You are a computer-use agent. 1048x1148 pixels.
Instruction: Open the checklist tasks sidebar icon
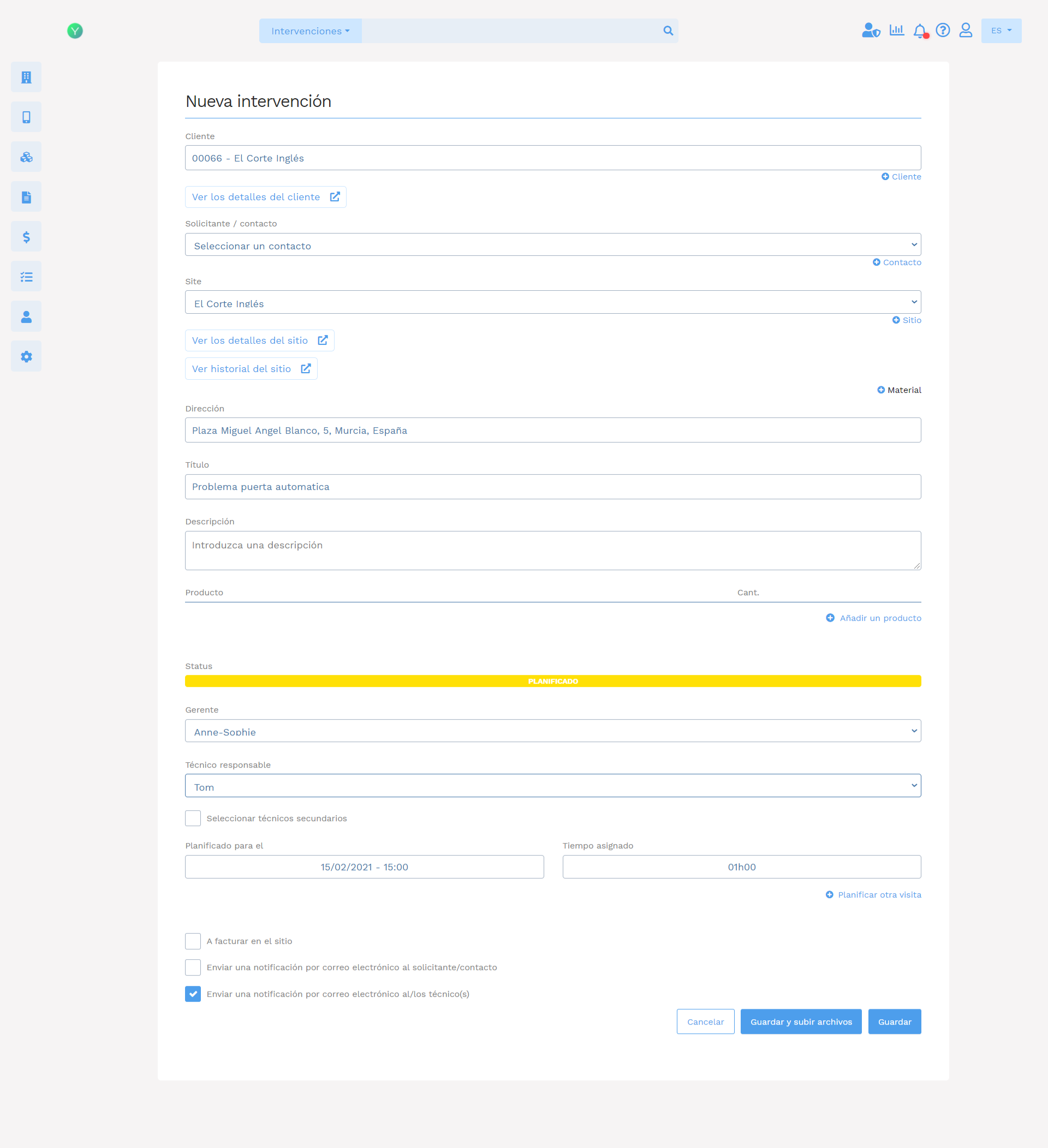[x=26, y=276]
